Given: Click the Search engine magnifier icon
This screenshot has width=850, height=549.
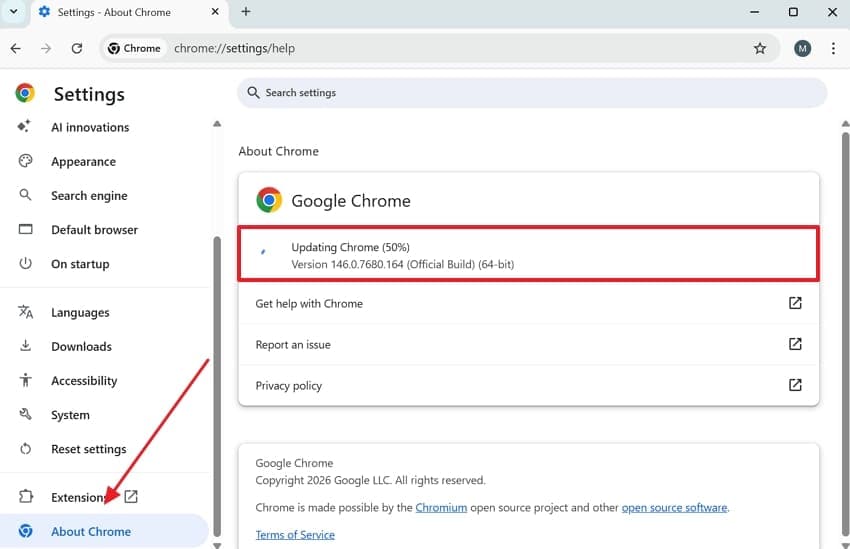Looking at the screenshot, I should coord(25,195).
